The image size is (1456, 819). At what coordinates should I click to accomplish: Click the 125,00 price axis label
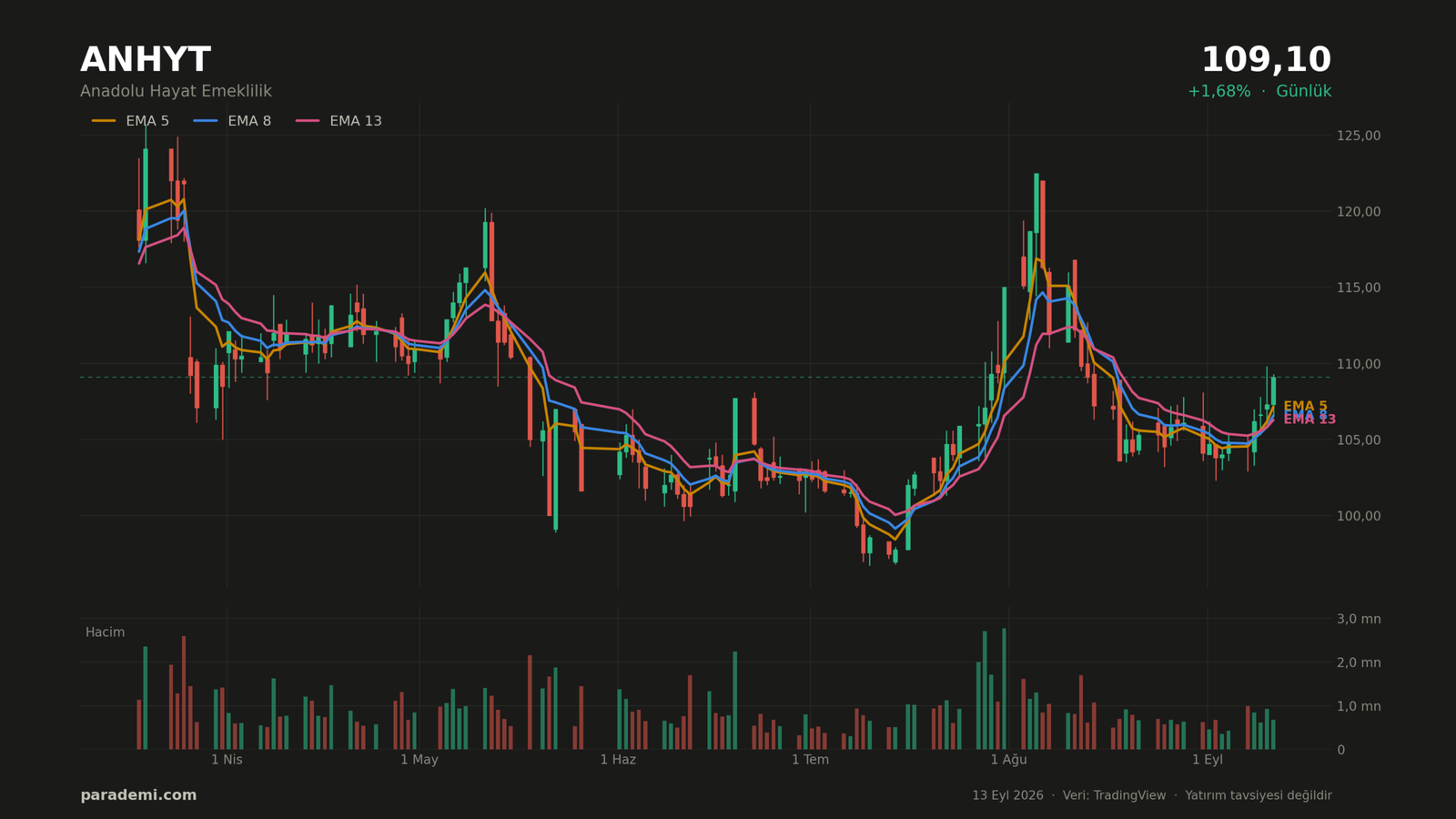[1359, 136]
